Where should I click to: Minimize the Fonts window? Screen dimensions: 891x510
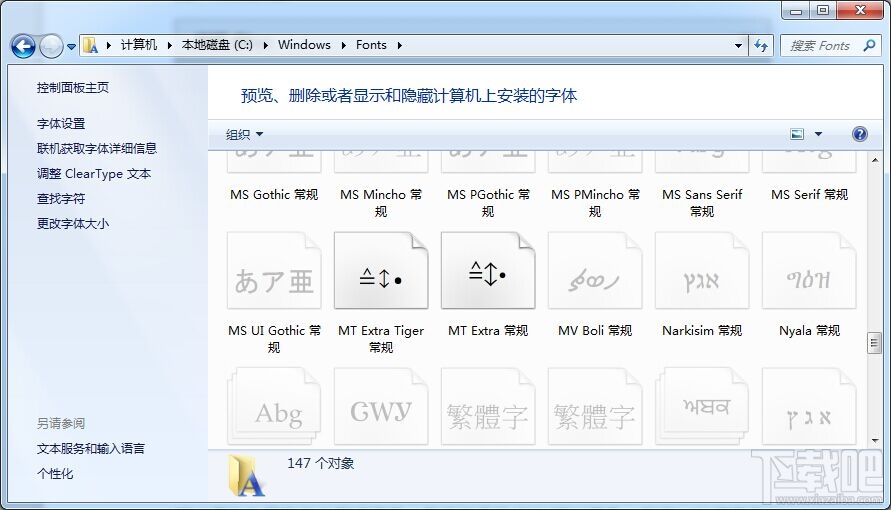pos(796,11)
